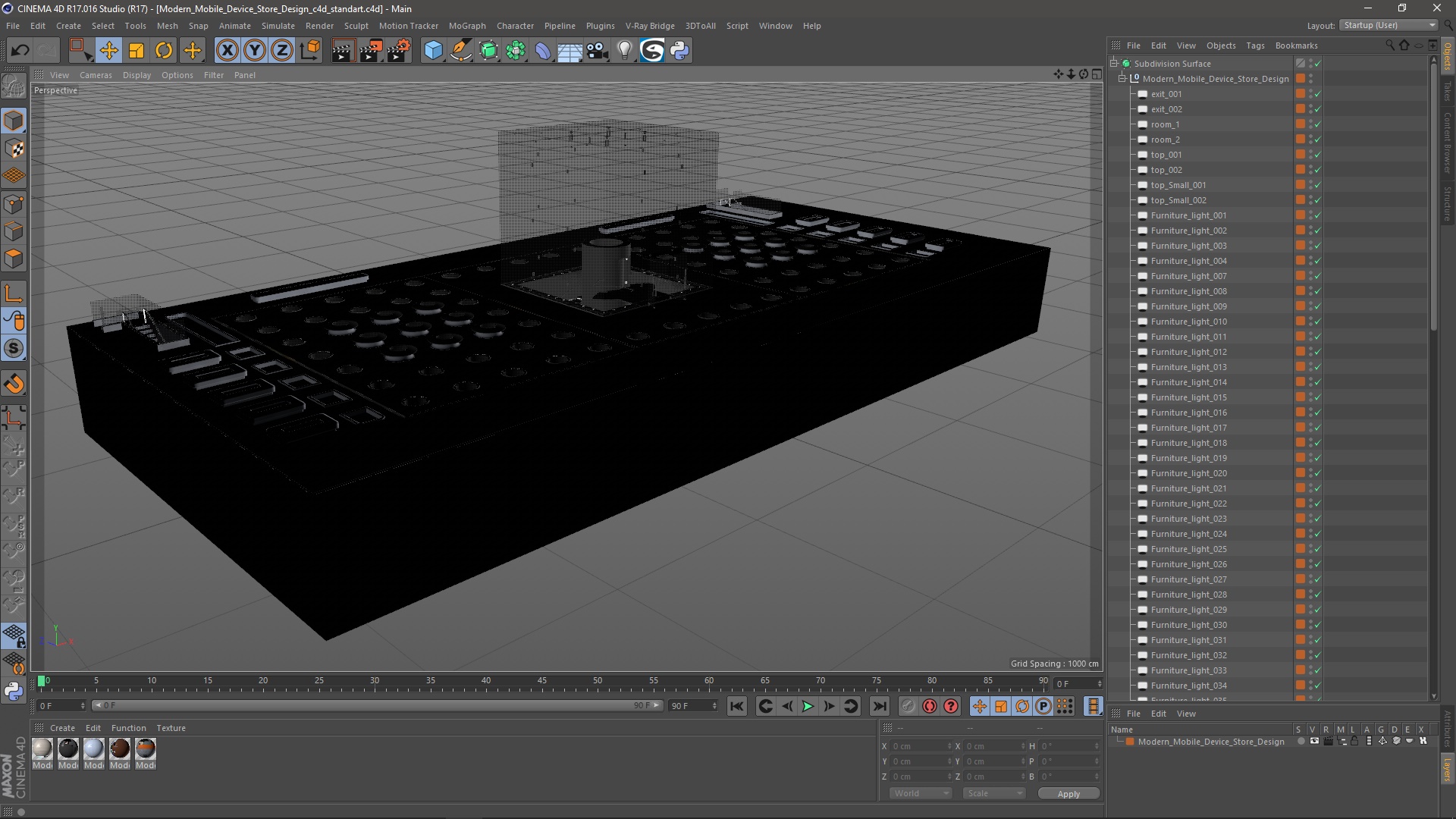1456x819 pixels.
Task: Click the Python script icon in toolbar
Action: click(679, 51)
